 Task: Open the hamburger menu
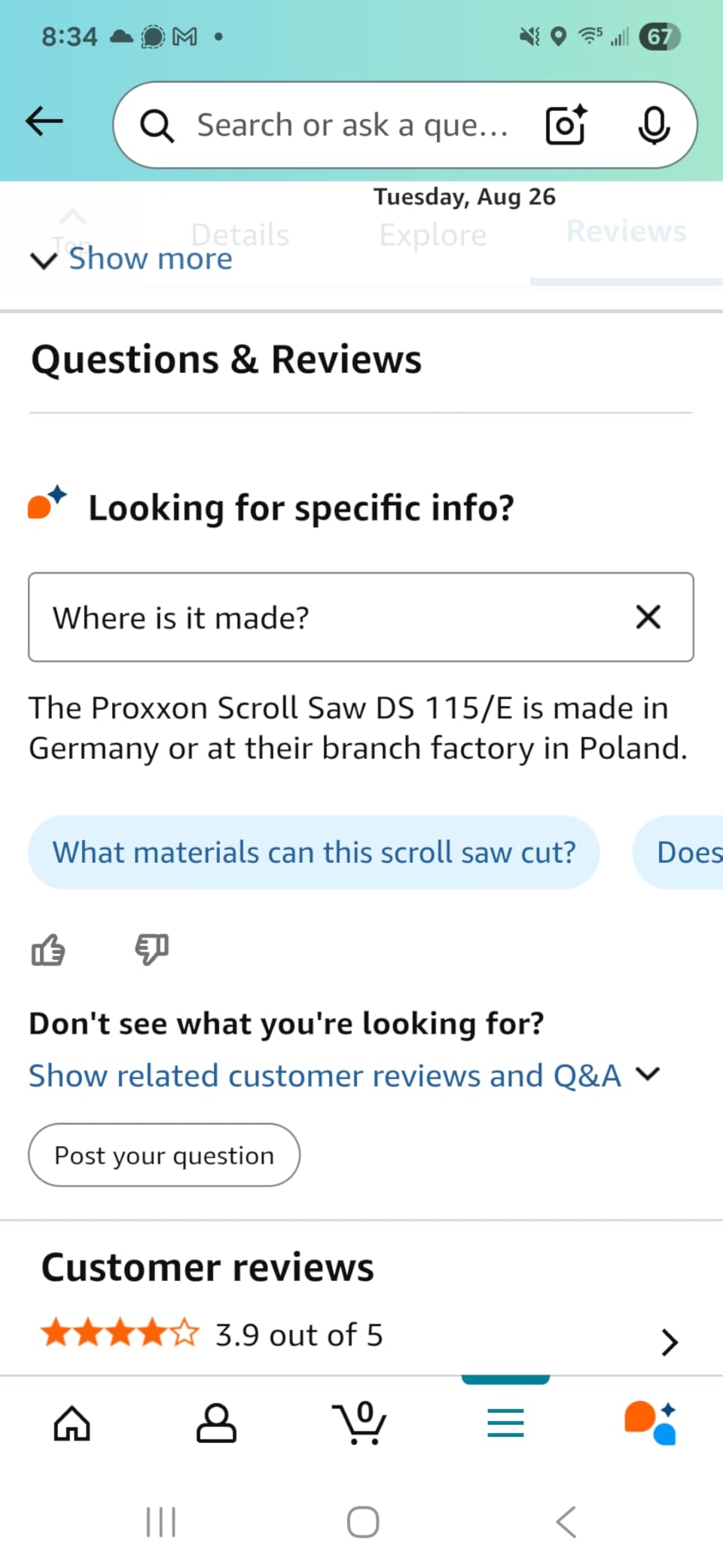(x=505, y=1423)
